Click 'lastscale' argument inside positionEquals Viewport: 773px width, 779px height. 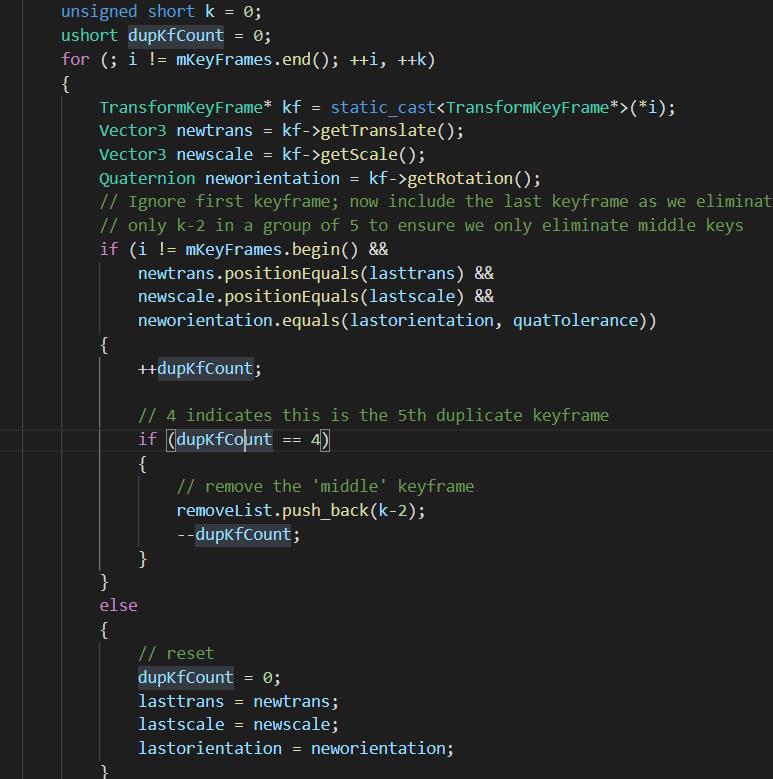[x=412, y=297]
